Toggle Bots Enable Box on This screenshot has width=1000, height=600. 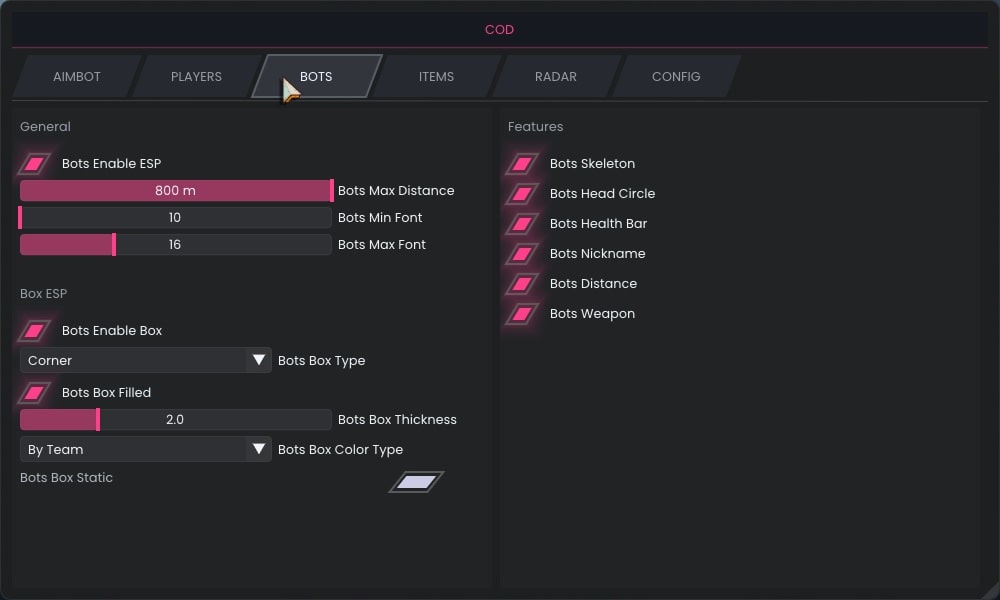34,330
